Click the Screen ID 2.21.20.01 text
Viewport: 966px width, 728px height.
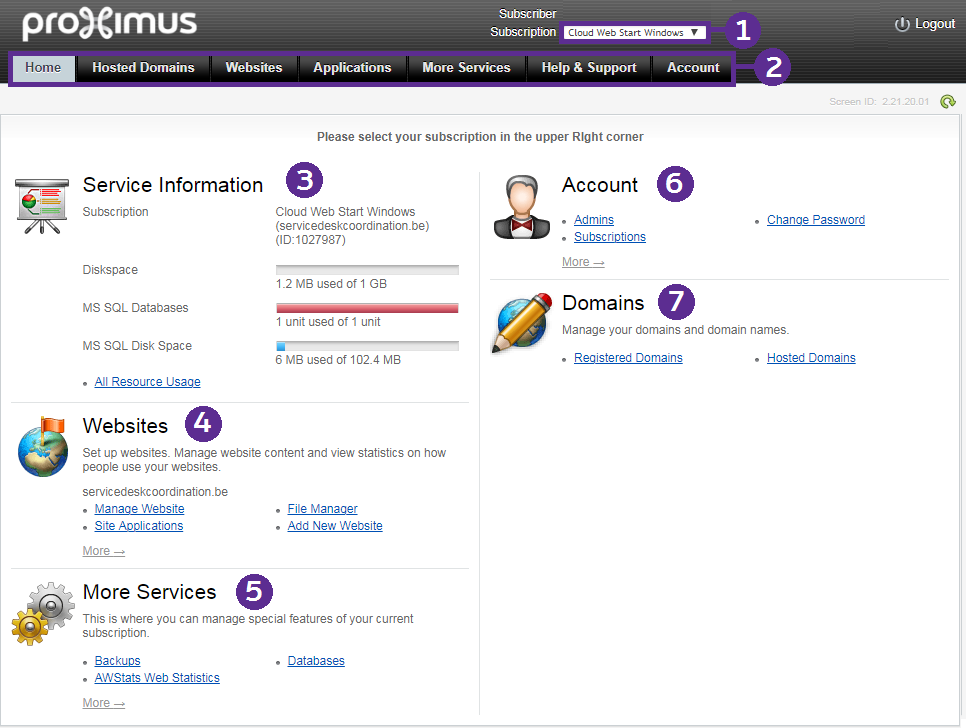pos(879,102)
